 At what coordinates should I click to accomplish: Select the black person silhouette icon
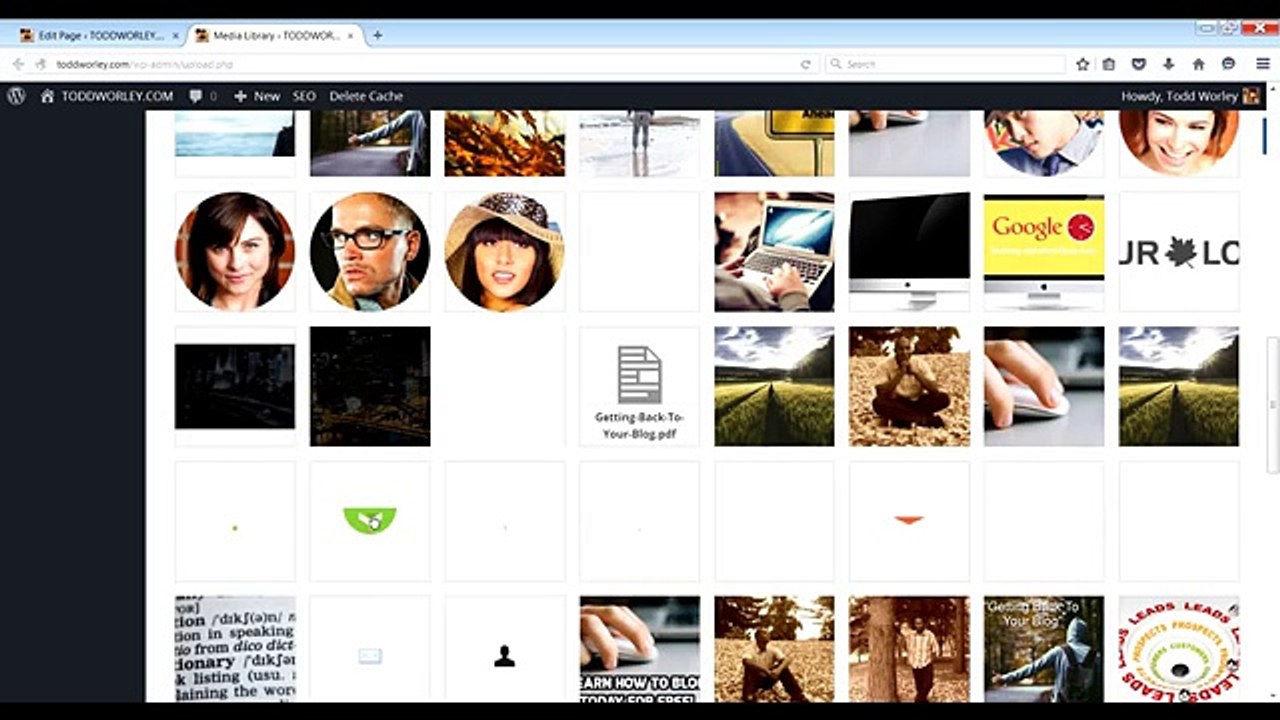tap(504, 649)
